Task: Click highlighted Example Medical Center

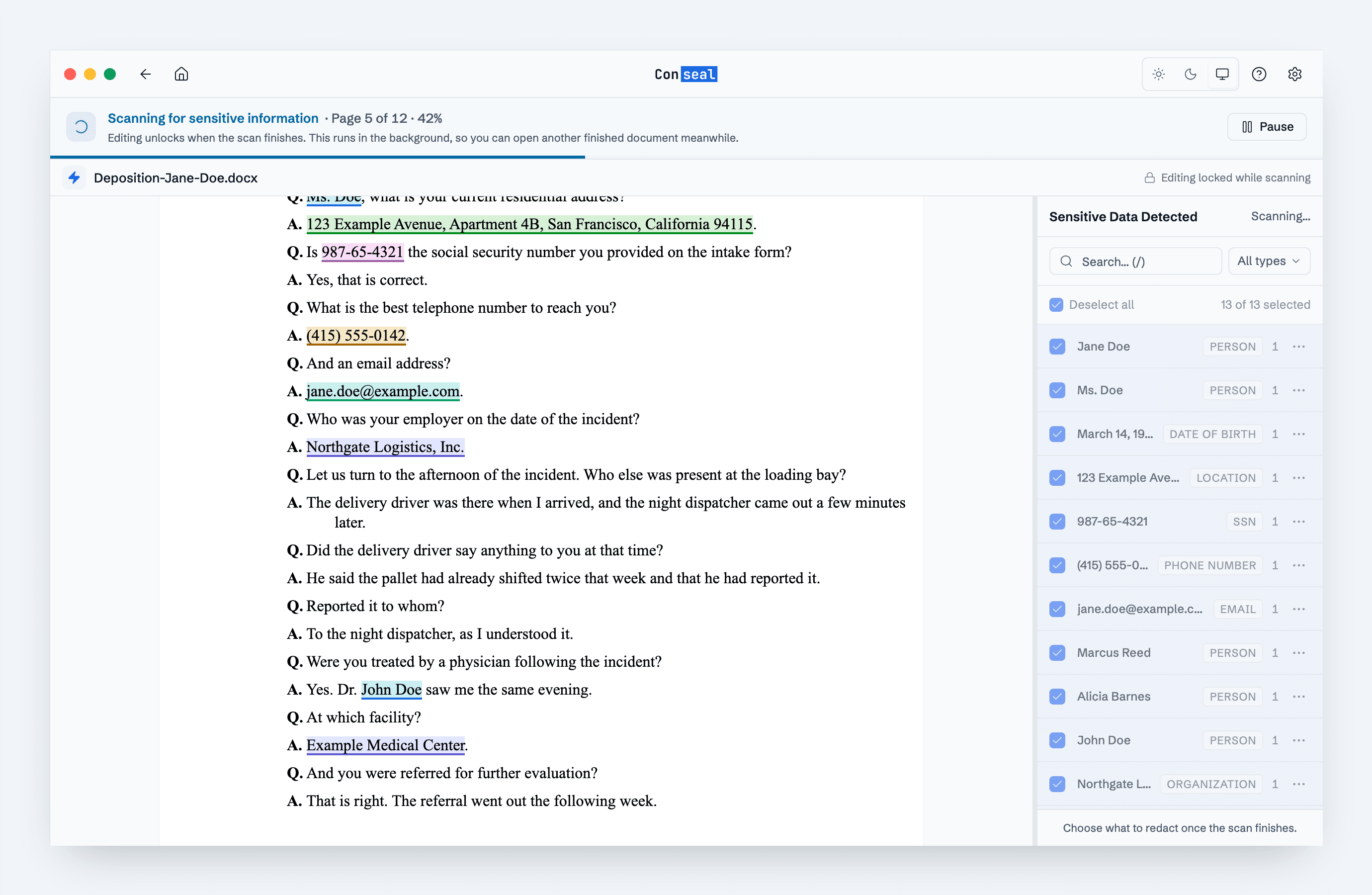Action: [x=385, y=745]
